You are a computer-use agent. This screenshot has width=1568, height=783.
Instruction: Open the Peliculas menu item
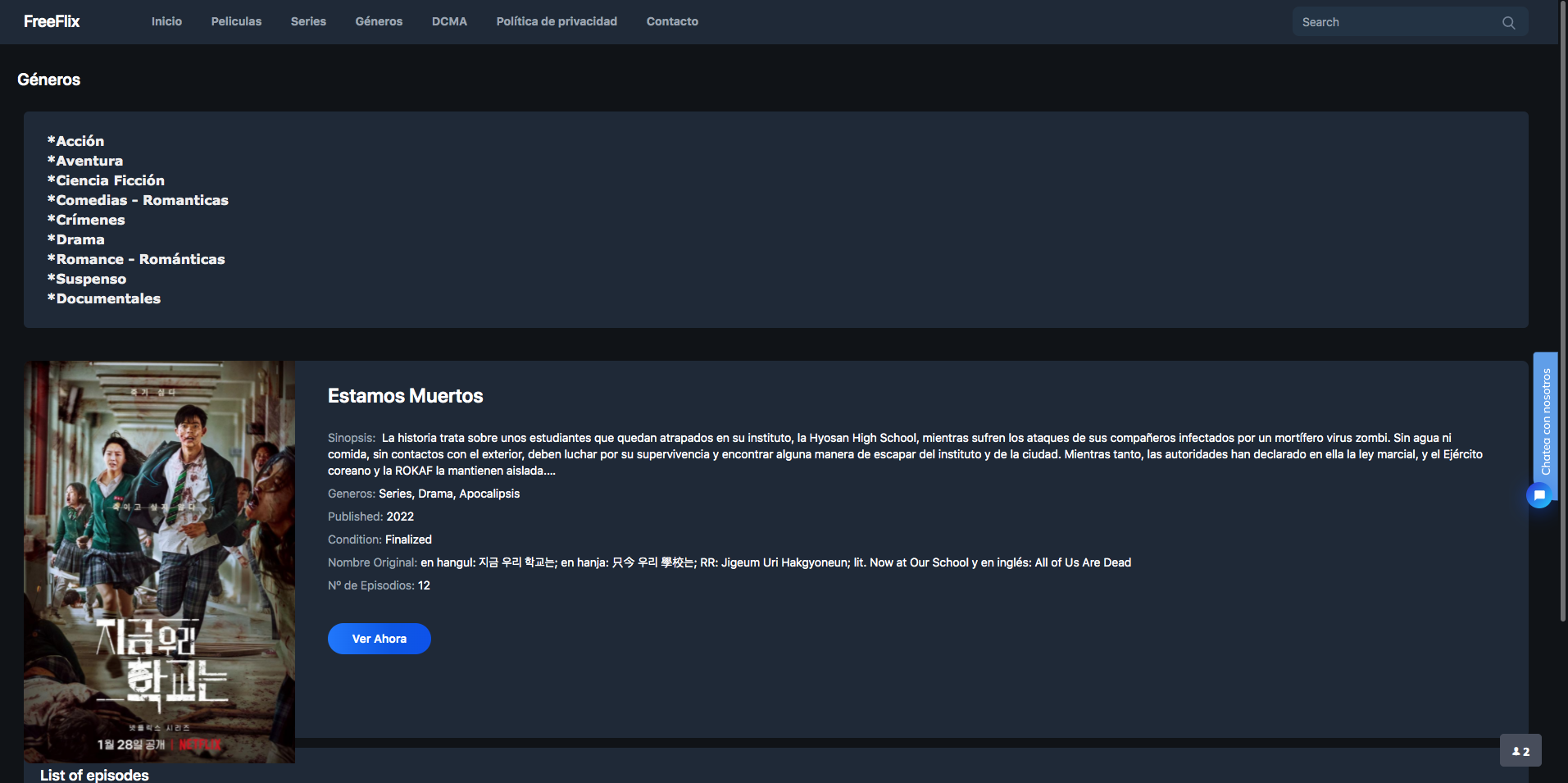coord(236,21)
